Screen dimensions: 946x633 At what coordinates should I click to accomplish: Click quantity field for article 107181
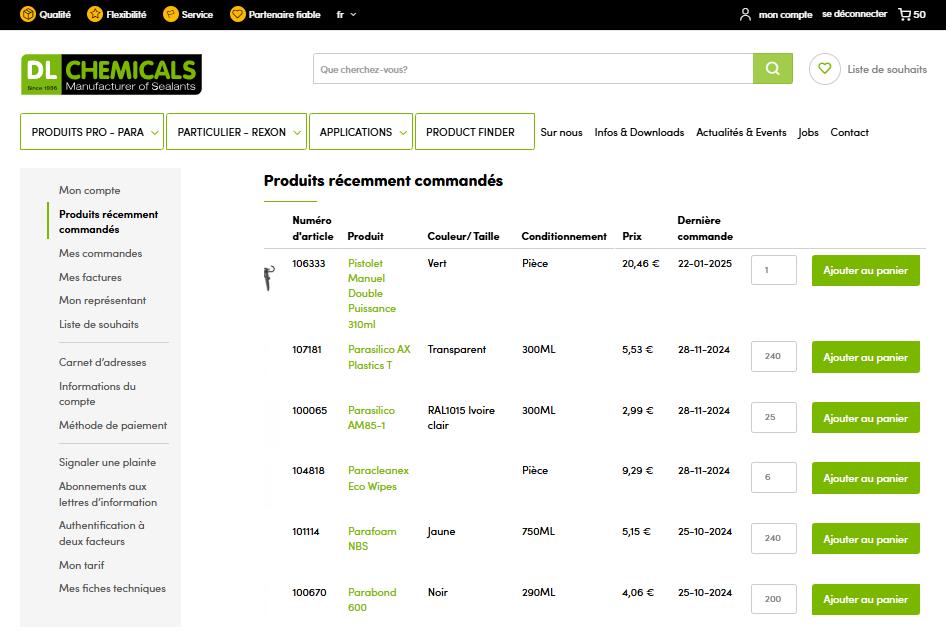point(773,356)
